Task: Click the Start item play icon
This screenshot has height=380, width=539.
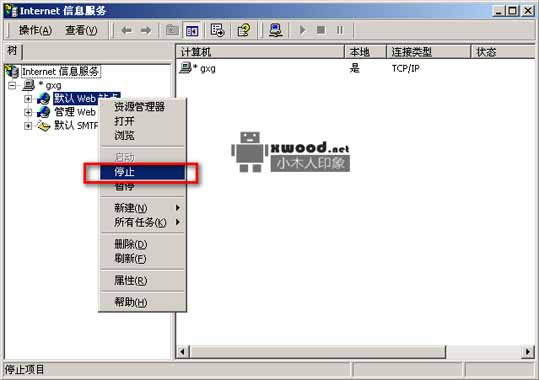Action: point(302,30)
